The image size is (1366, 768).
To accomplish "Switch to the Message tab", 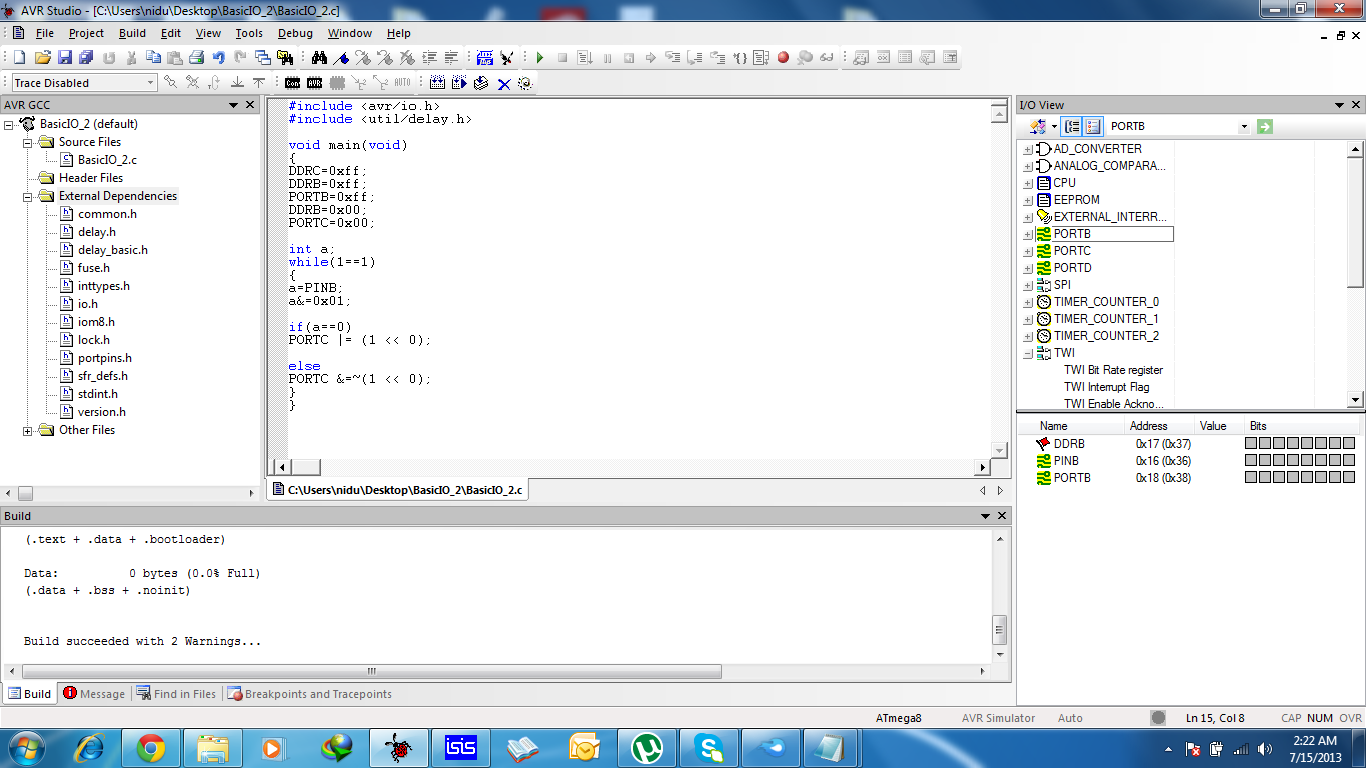I will tap(94, 694).
